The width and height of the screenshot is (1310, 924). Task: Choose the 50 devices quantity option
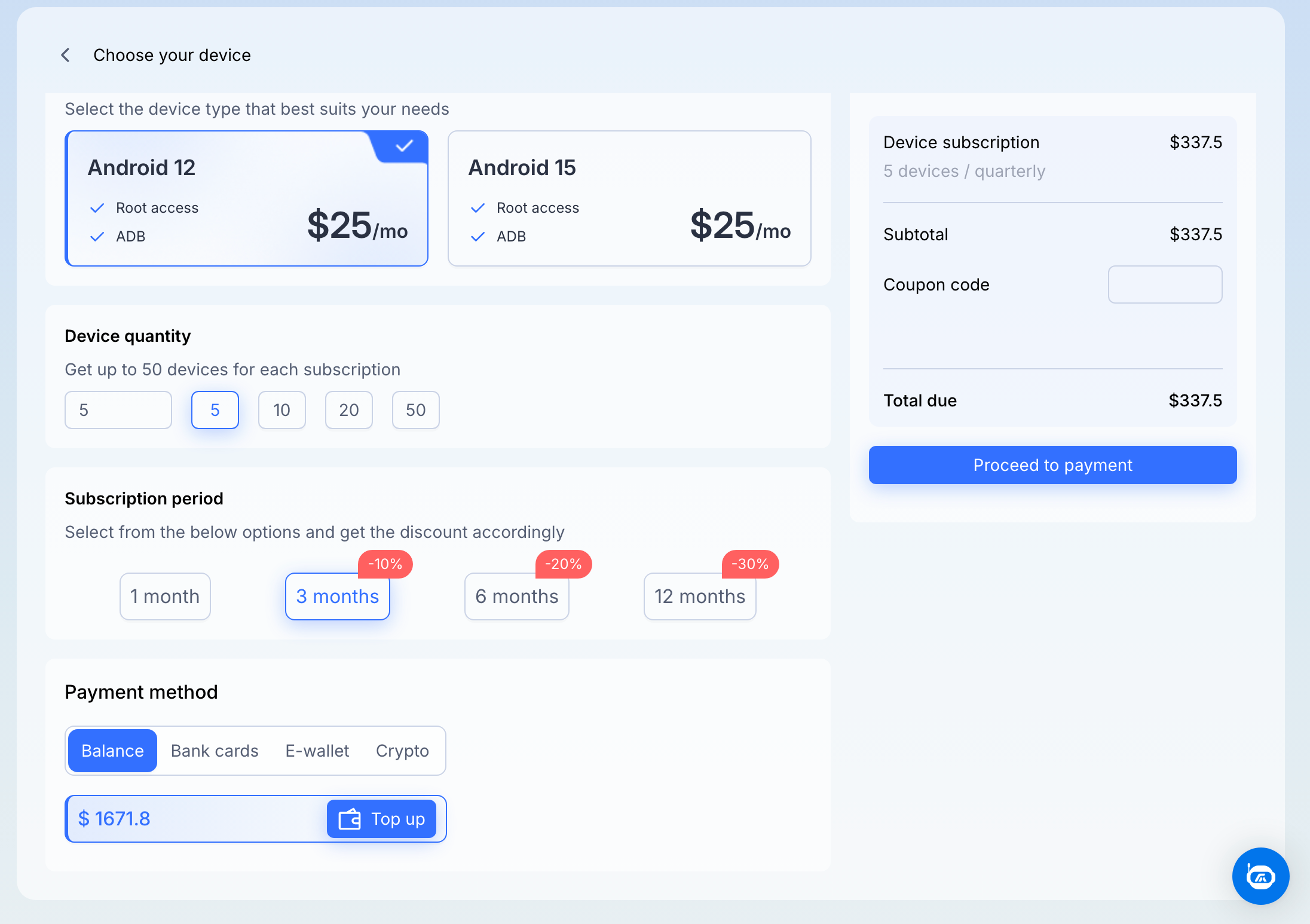[x=416, y=410]
